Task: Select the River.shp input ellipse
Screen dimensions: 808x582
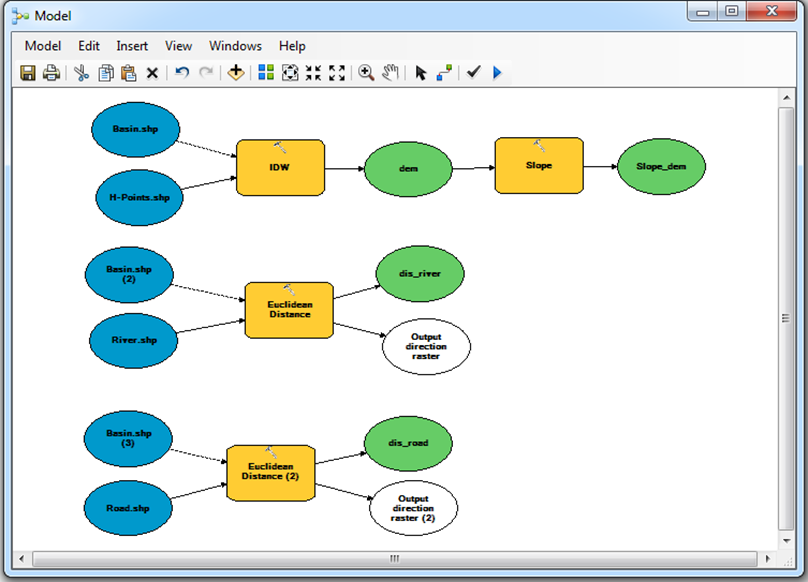Action: click(x=133, y=340)
